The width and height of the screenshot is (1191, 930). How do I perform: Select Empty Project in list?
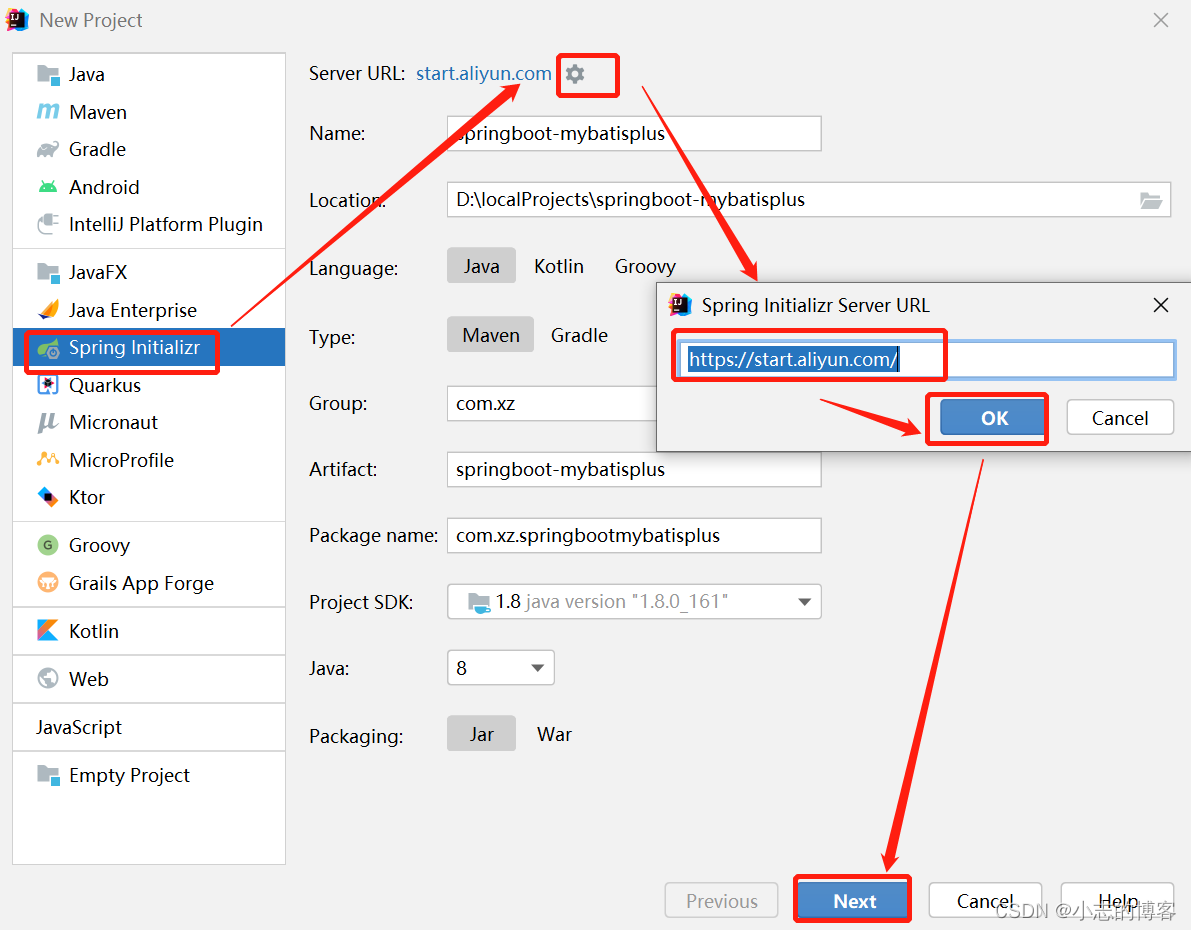pos(149,775)
